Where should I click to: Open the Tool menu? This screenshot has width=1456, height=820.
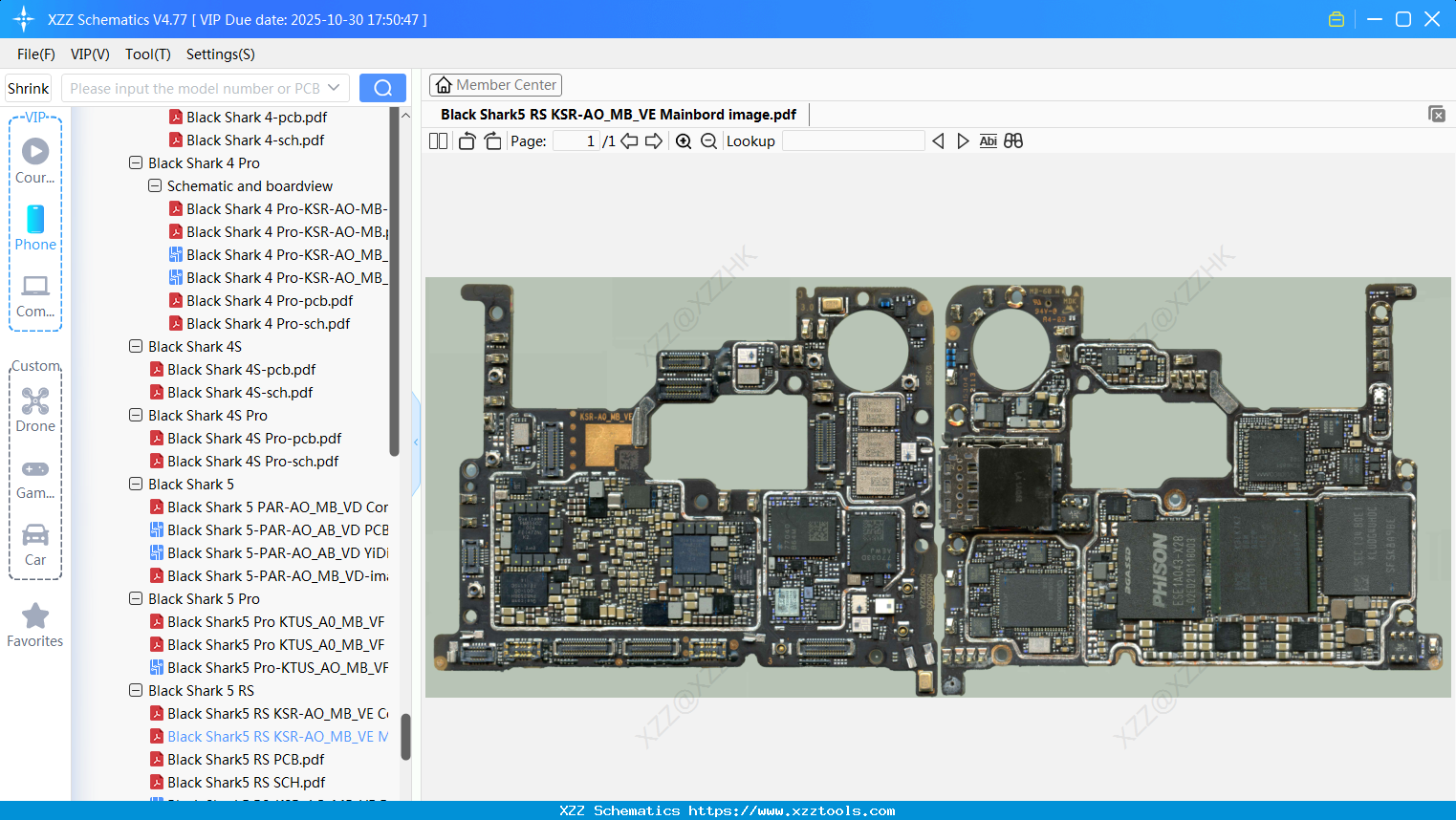147,54
